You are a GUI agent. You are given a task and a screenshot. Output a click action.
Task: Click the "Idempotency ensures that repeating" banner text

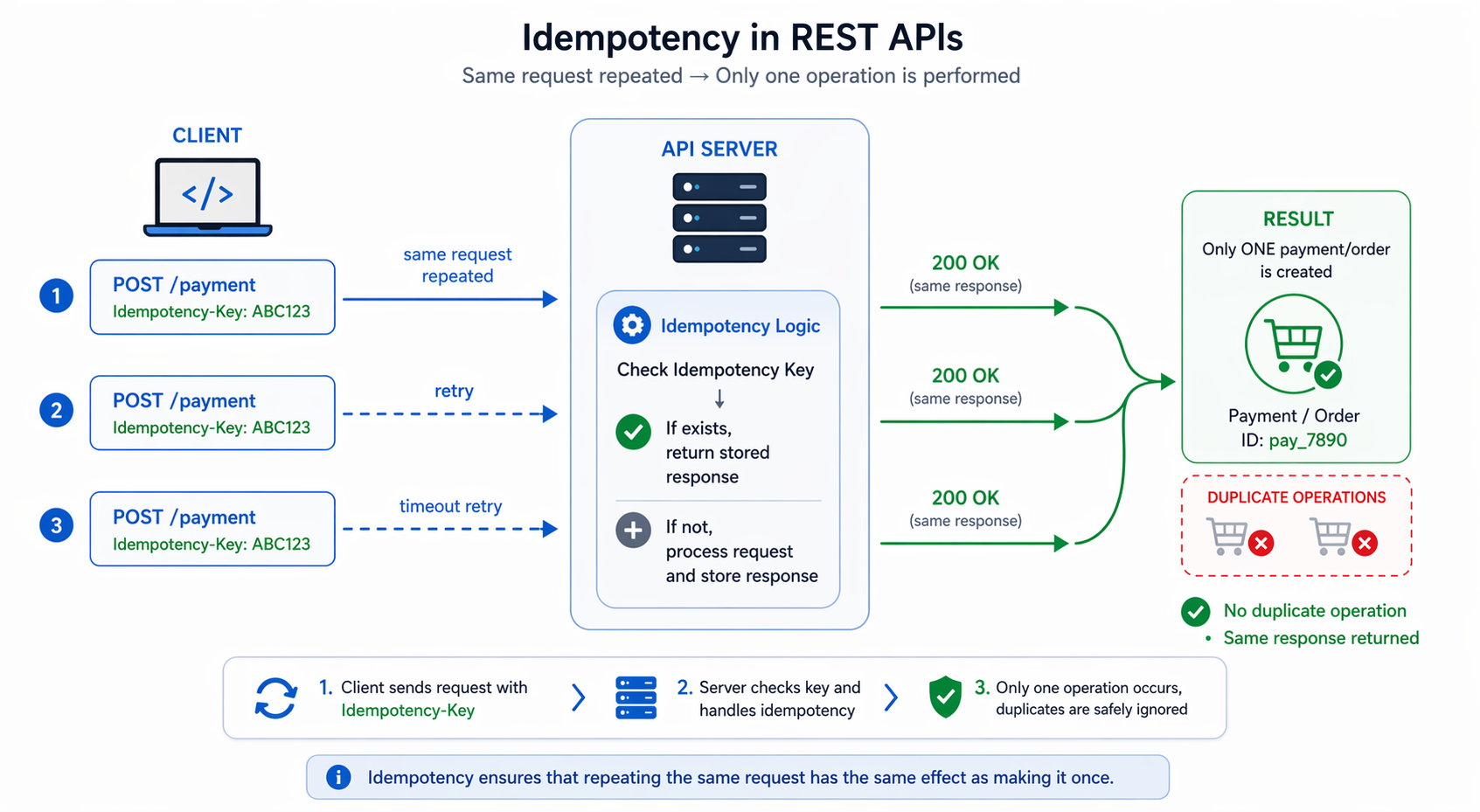tap(740, 778)
